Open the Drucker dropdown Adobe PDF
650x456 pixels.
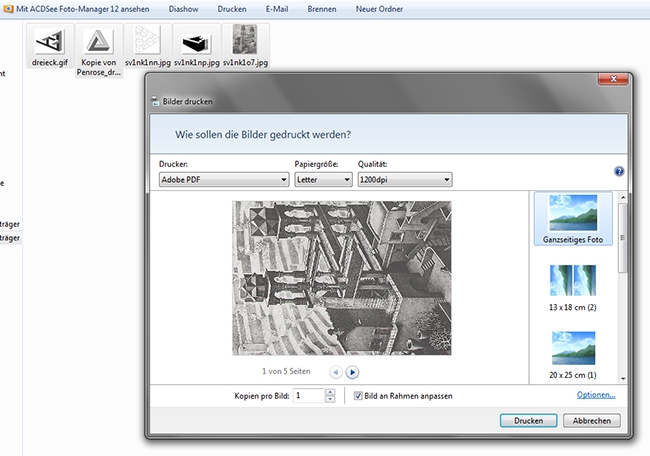[224, 179]
